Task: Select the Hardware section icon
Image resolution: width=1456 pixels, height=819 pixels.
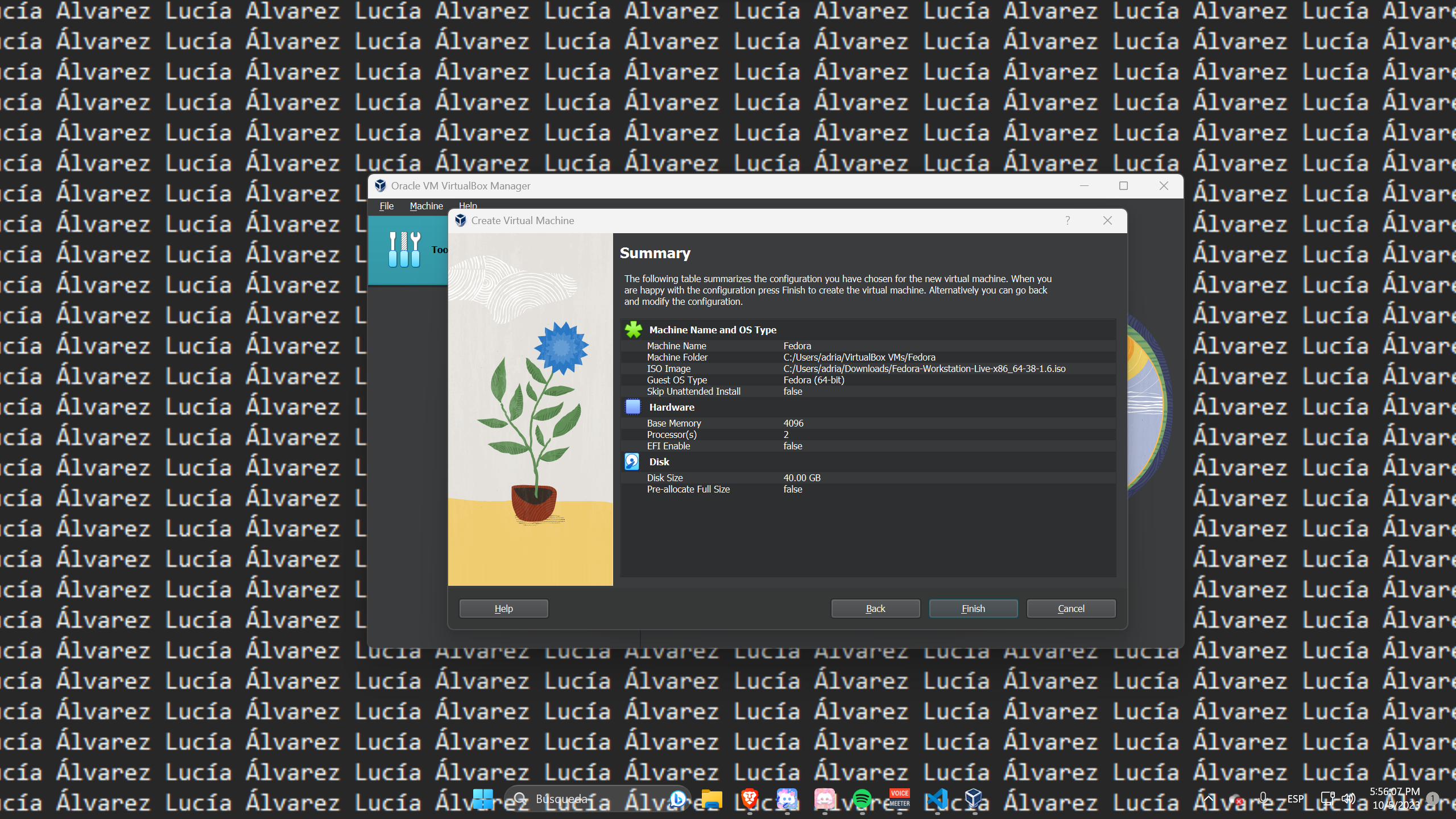Action: click(x=632, y=407)
